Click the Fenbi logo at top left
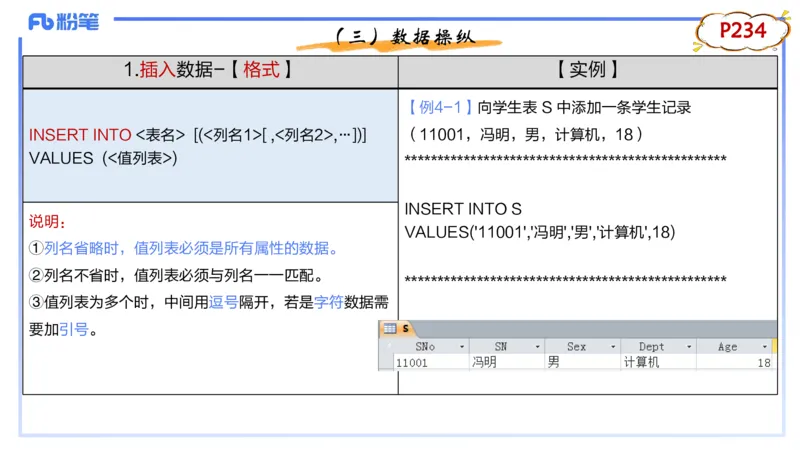The width and height of the screenshot is (800, 450). coord(63,22)
